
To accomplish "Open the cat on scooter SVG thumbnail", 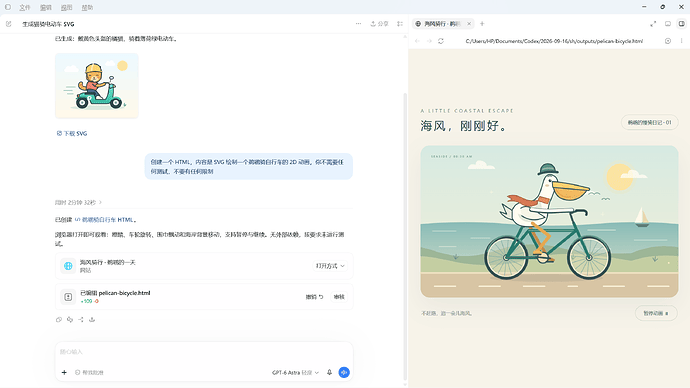I will [x=97, y=86].
